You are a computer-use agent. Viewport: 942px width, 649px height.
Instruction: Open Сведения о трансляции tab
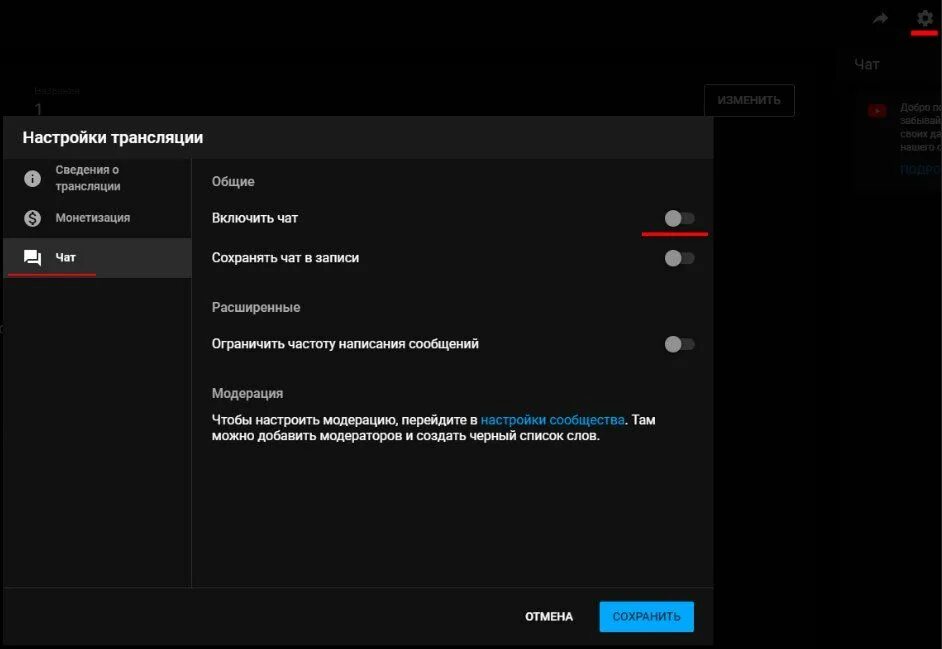[x=97, y=178]
